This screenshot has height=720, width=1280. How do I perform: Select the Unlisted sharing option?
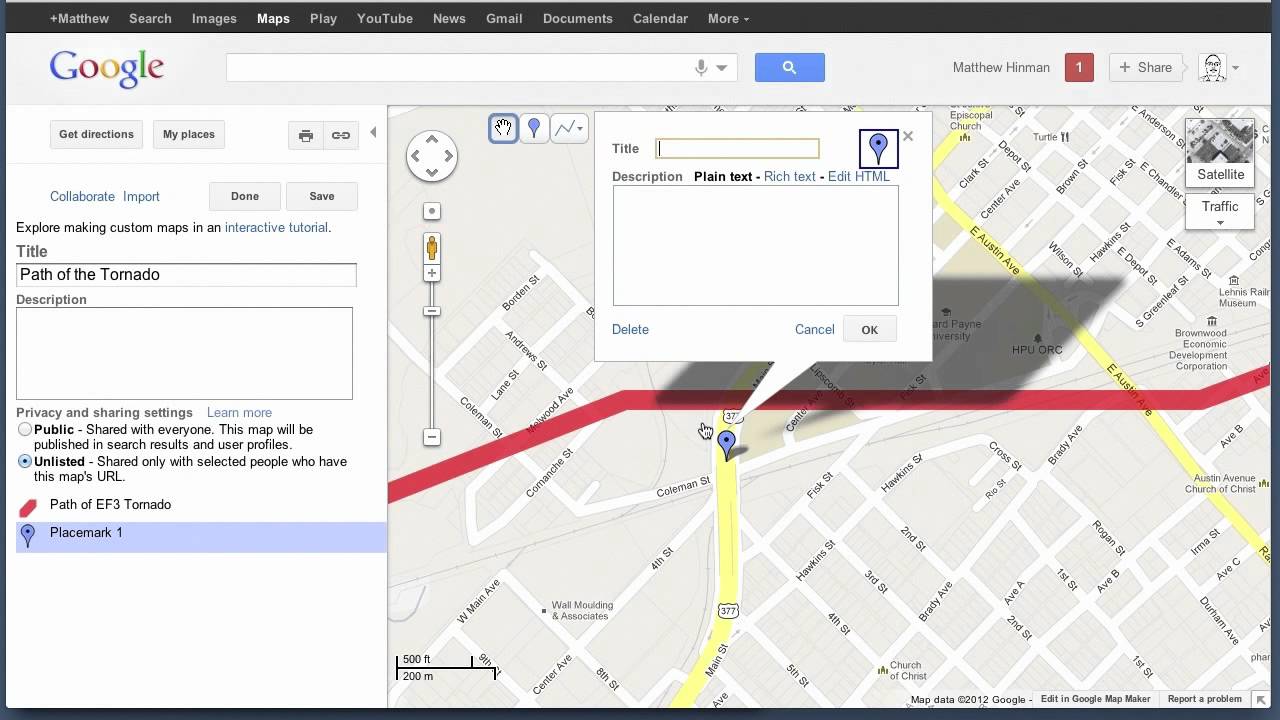pyautogui.click(x=25, y=462)
